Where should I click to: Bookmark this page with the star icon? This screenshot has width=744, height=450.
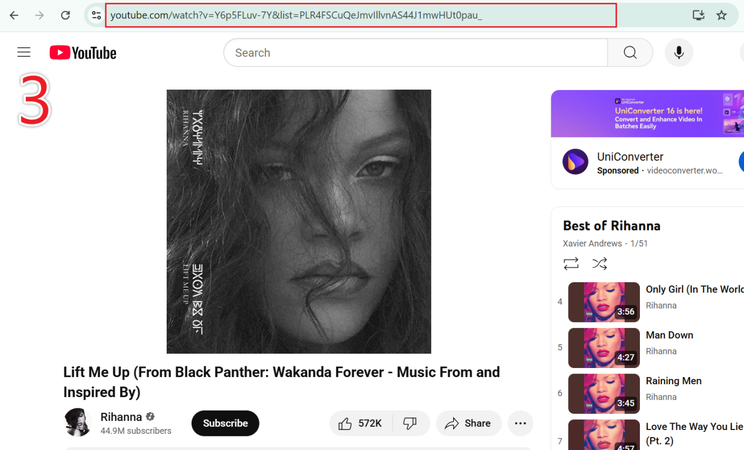[722, 15]
